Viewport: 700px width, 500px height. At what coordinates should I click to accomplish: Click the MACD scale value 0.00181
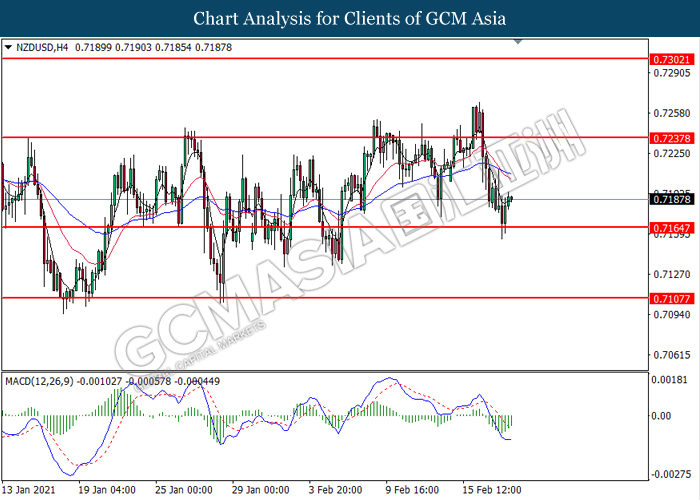(670, 380)
